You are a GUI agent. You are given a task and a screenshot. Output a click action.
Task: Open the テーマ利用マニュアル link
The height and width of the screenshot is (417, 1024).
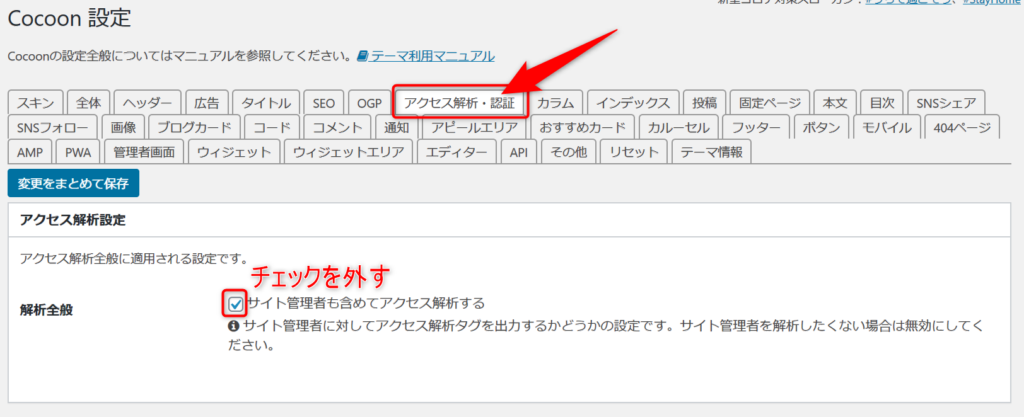[x=432, y=56]
